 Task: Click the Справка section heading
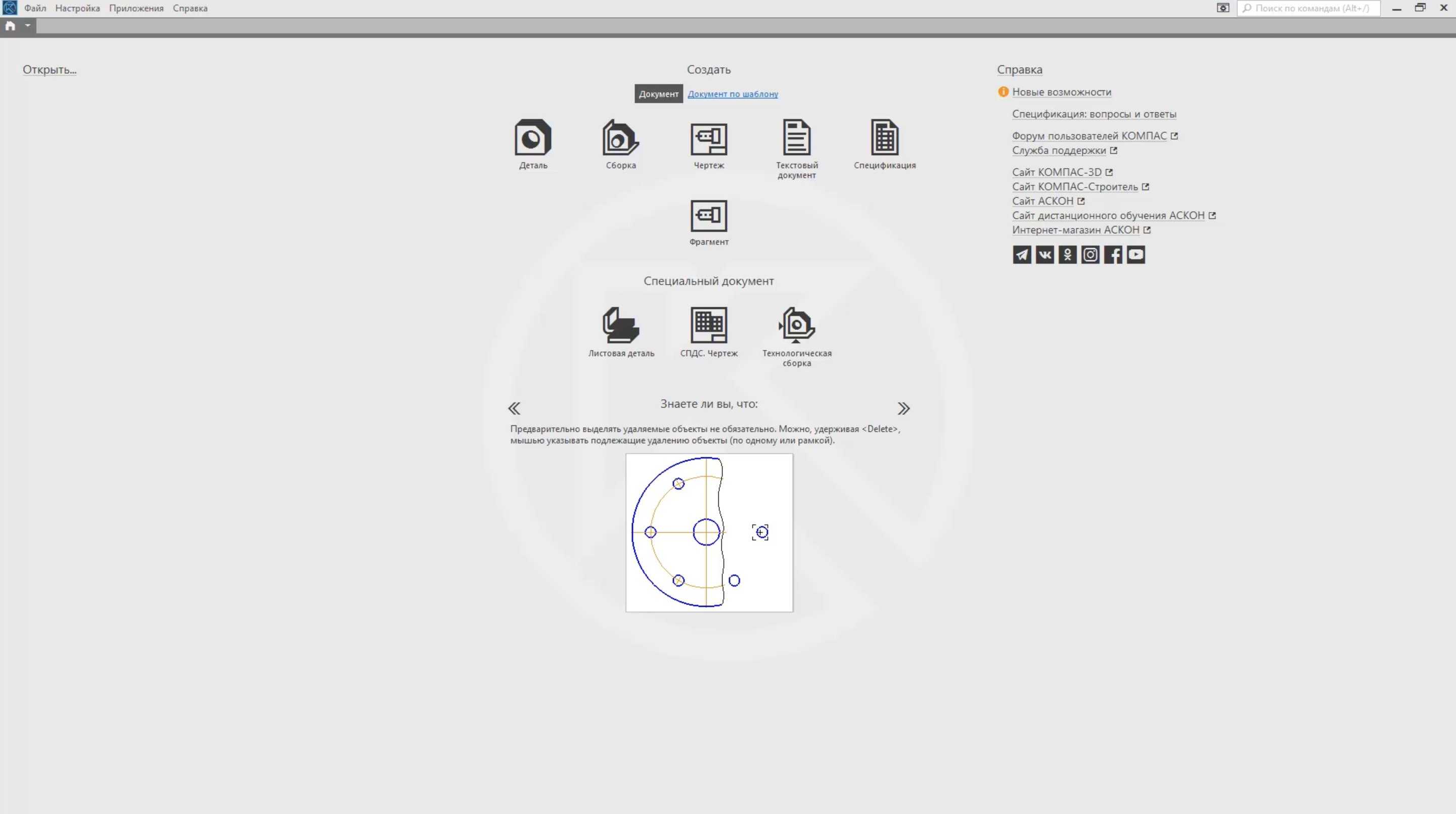(1019, 70)
